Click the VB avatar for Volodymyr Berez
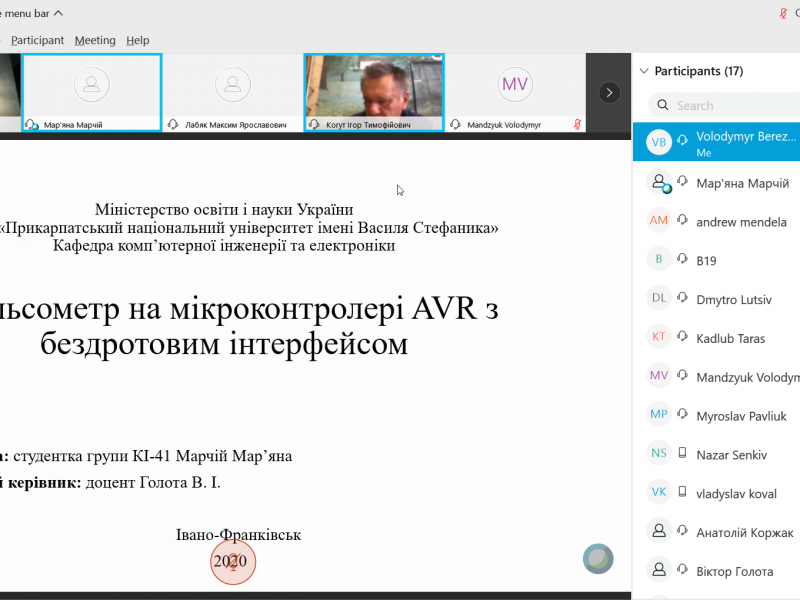Viewport: 800px width, 600px height. coord(658,143)
